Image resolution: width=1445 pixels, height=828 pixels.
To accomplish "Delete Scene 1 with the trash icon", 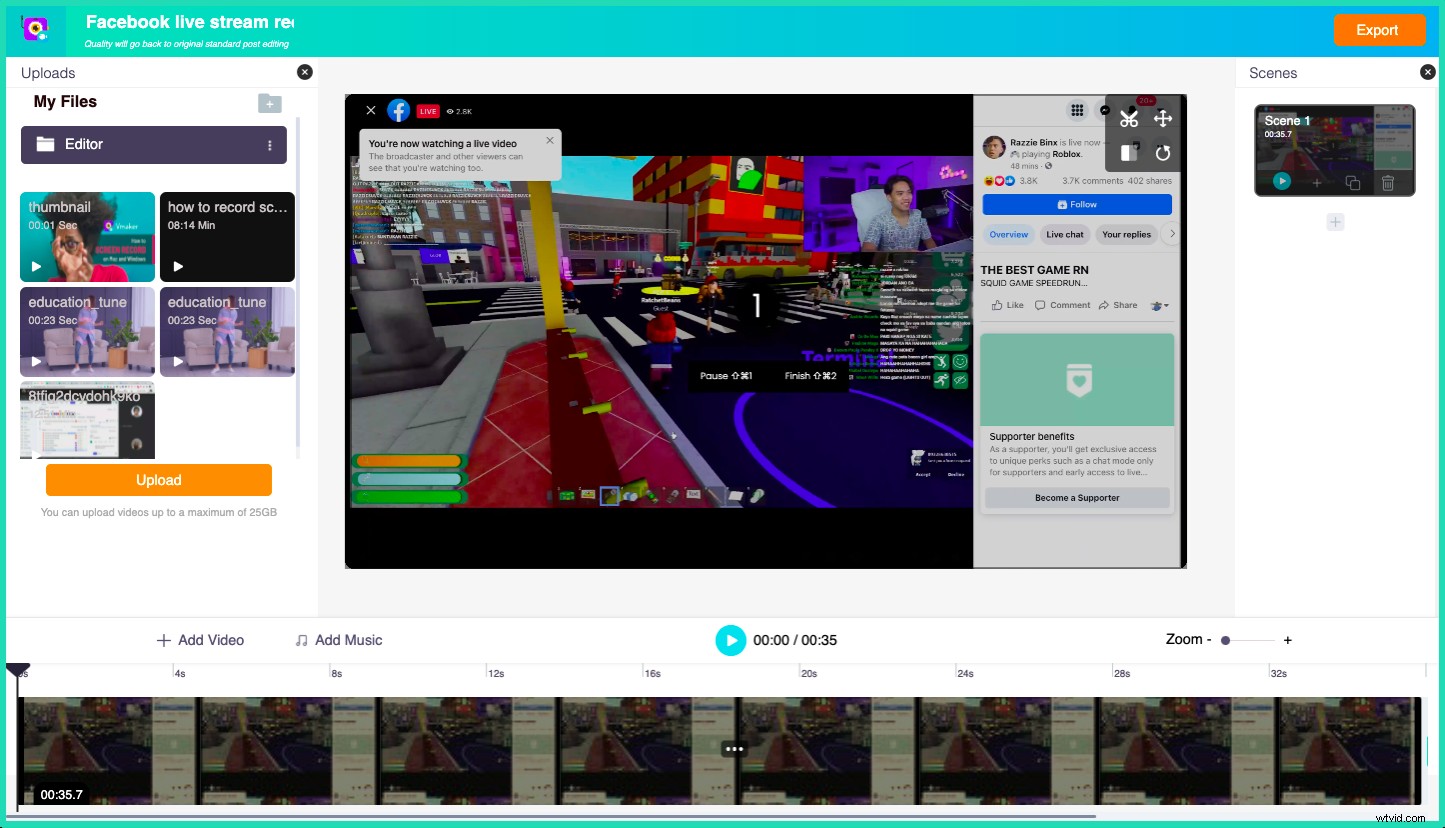I will click(1388, 182).
